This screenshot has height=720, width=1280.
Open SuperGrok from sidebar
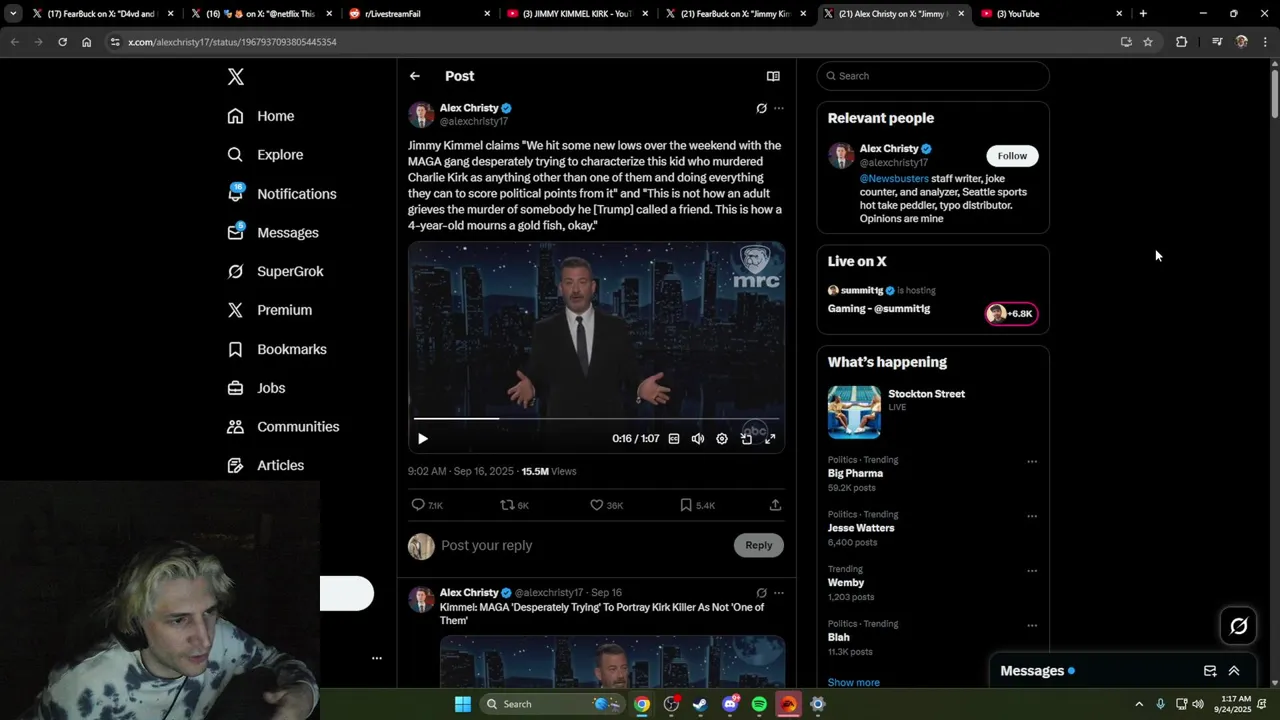coord(275,271)
